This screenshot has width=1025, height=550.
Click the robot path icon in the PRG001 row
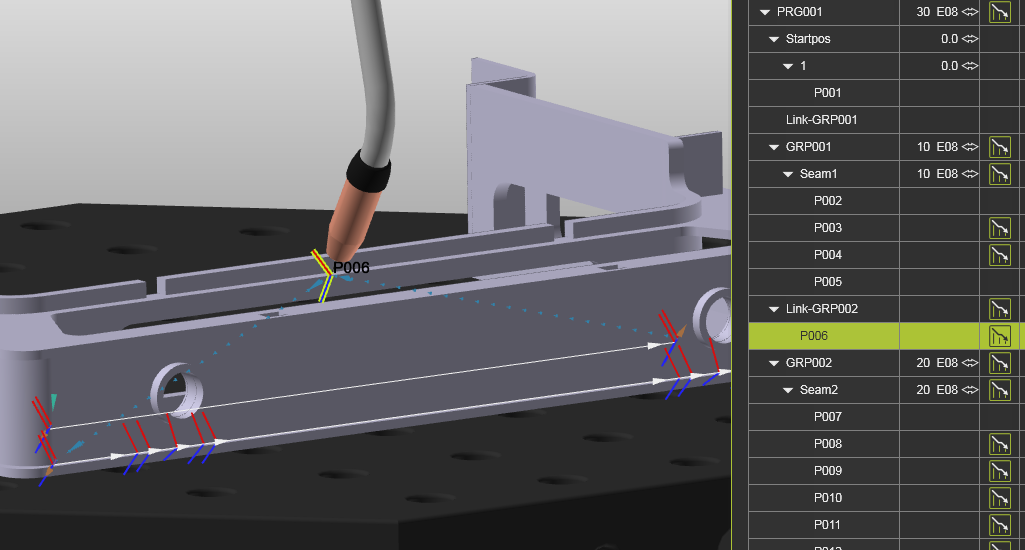pyautogui.click(x=999, y=12)
